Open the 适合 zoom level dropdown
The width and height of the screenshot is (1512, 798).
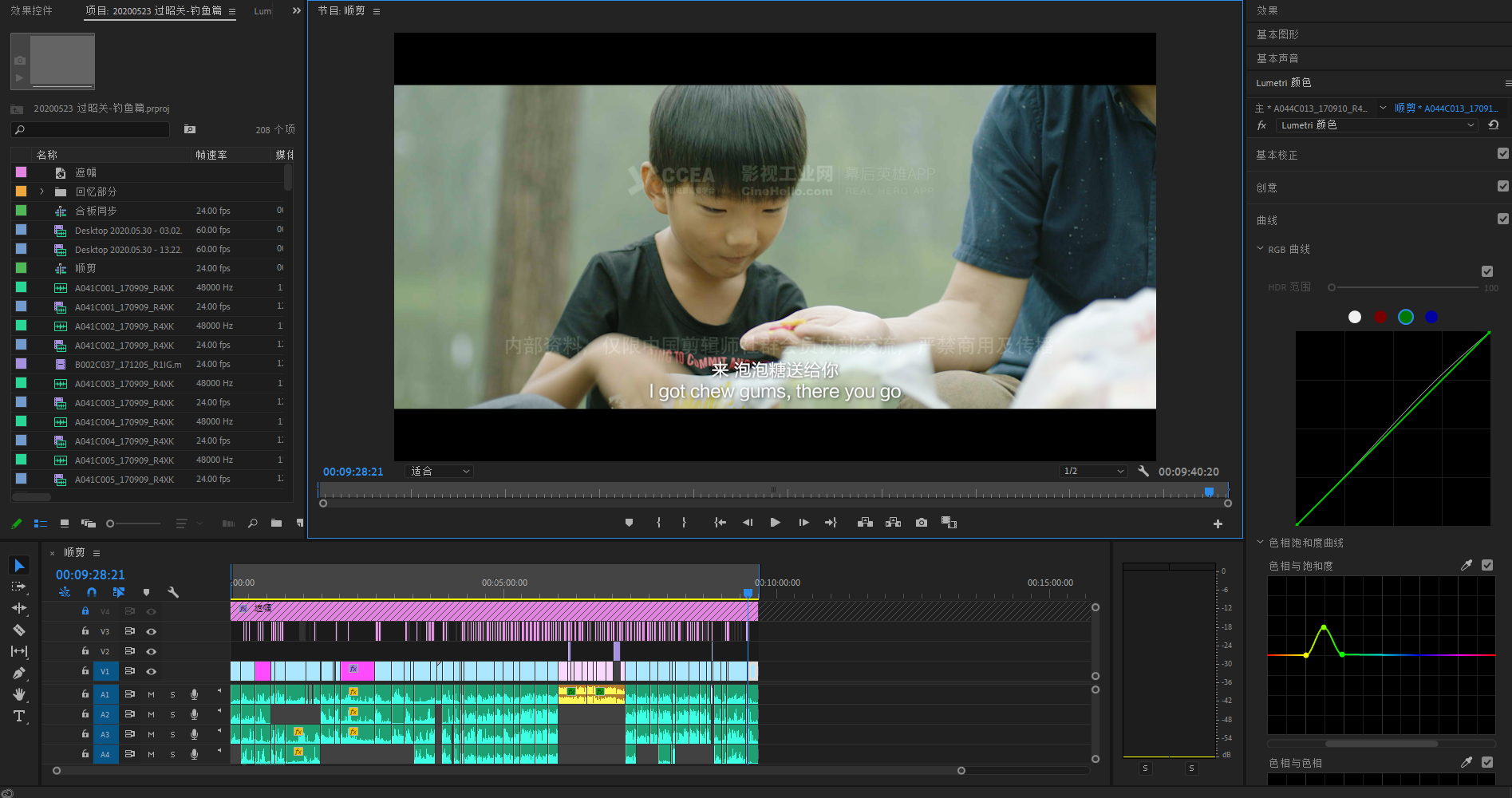440,472
